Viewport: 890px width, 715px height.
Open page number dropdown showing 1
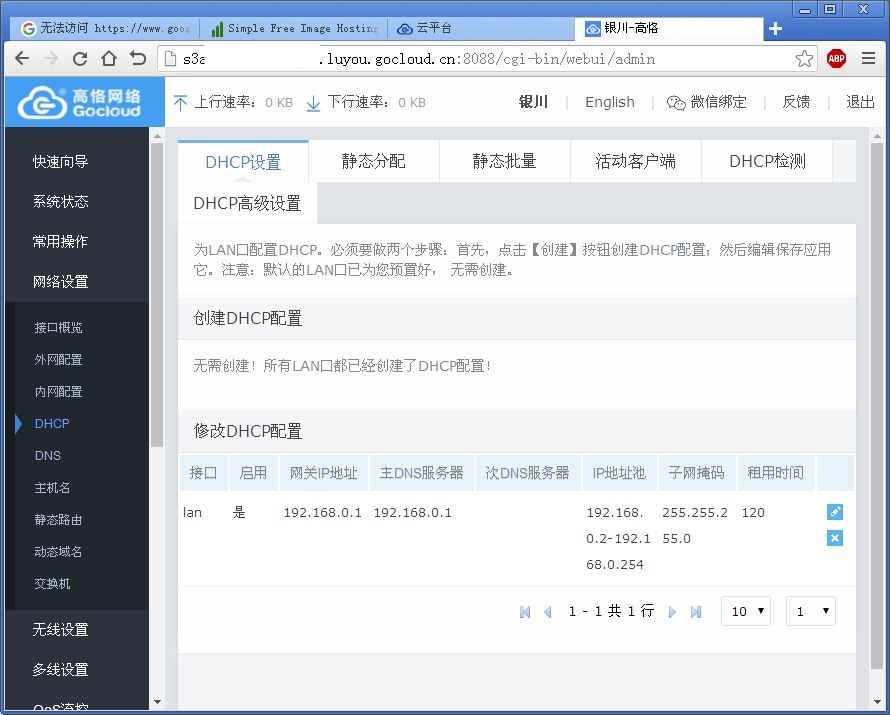coord(811,611)
